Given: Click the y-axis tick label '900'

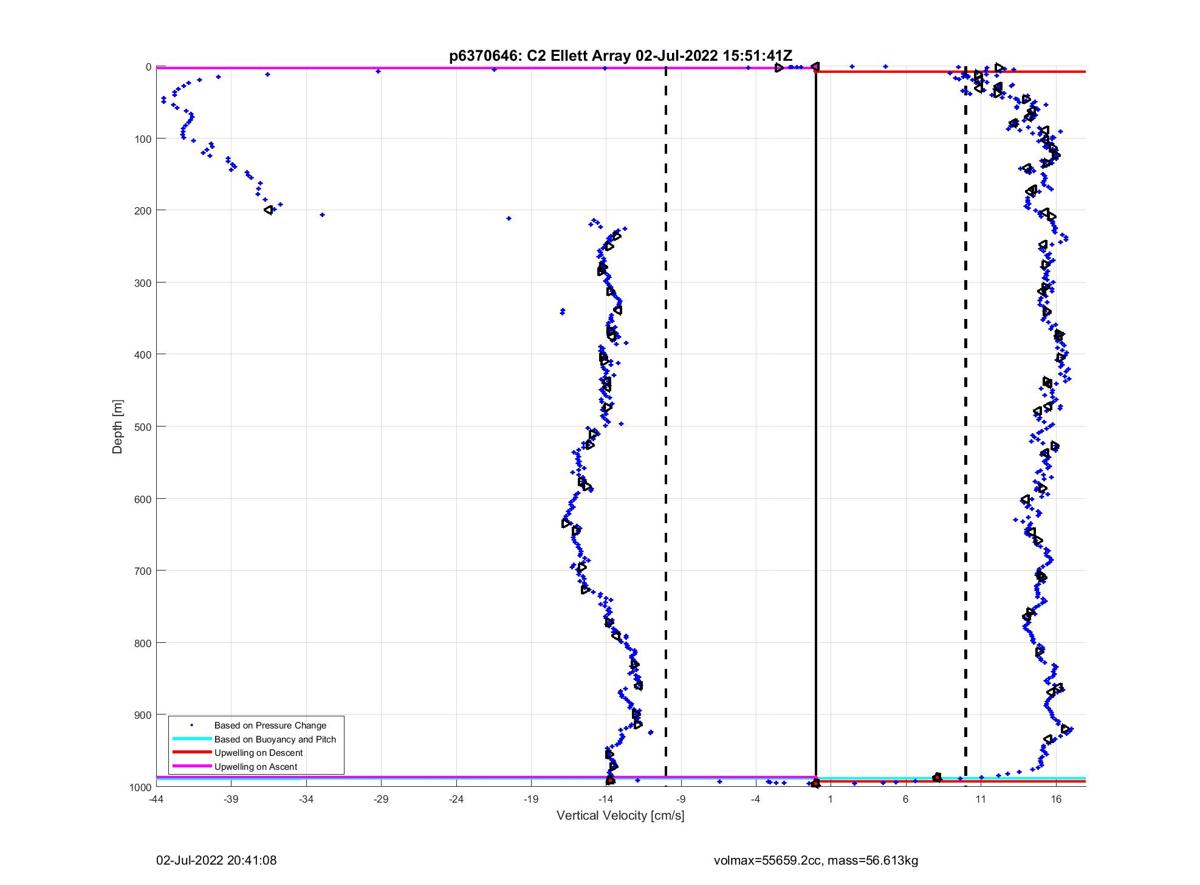Looking at the screenshot, I should tap(142, 715).
